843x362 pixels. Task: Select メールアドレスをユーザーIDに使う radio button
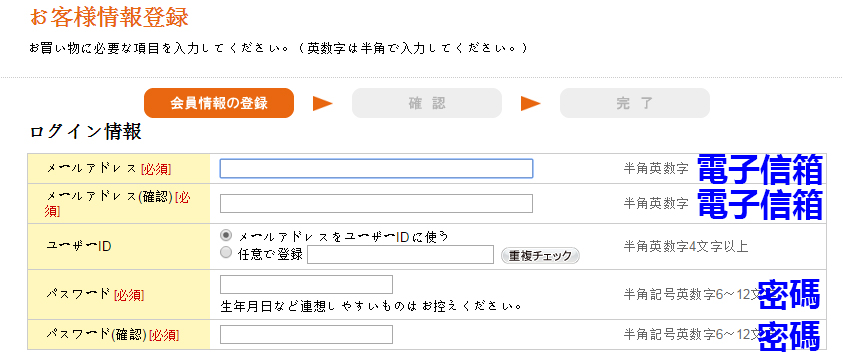(226, 235)
